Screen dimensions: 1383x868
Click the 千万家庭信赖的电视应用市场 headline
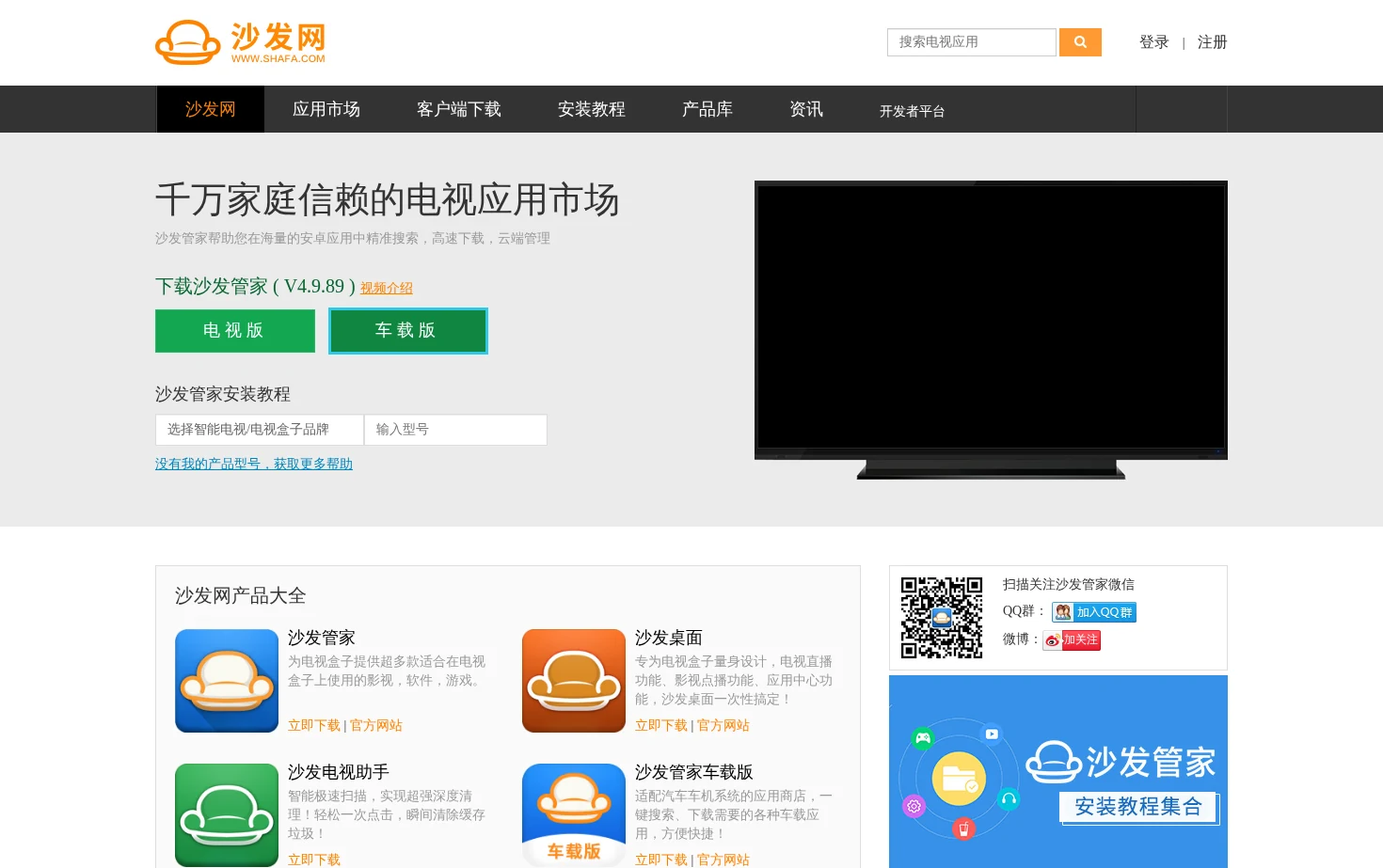[388, 200]
